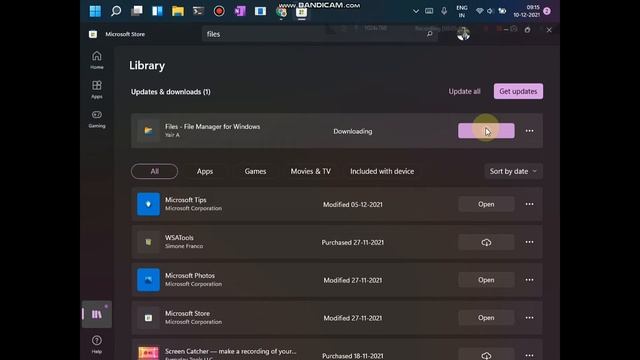Screen dimensions: 640x360
Task: Select the Library icon in sidebar
Action: click(x=97, y=314)
